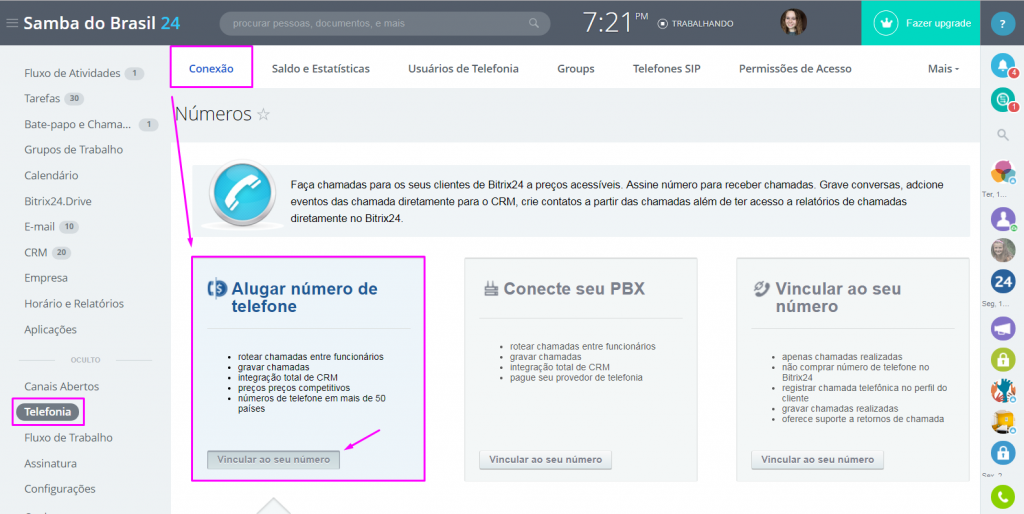Screen dimensions: 1024x514
Task: Open Bate-papo e Chamadas sidebar item
Action: tap(78, 124)
